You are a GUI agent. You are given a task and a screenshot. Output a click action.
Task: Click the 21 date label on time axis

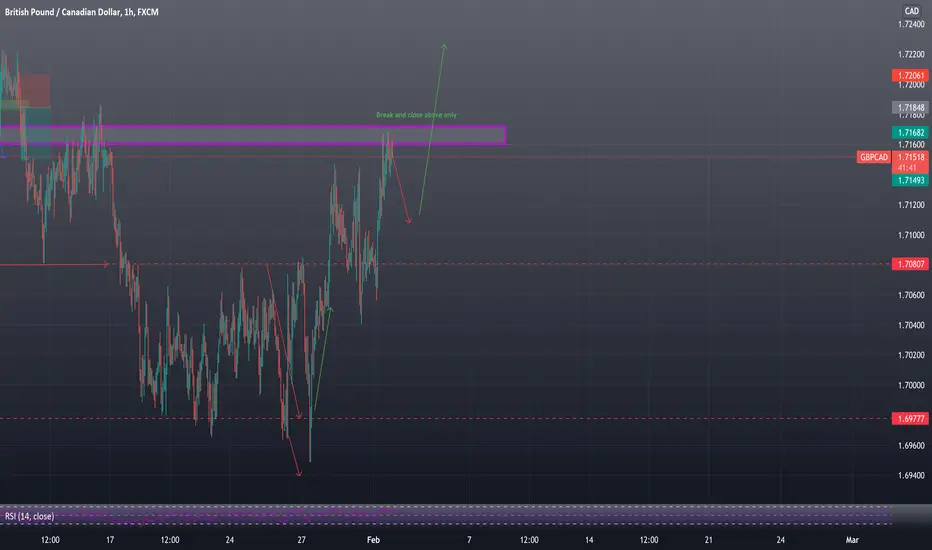(x=709, y=540)
